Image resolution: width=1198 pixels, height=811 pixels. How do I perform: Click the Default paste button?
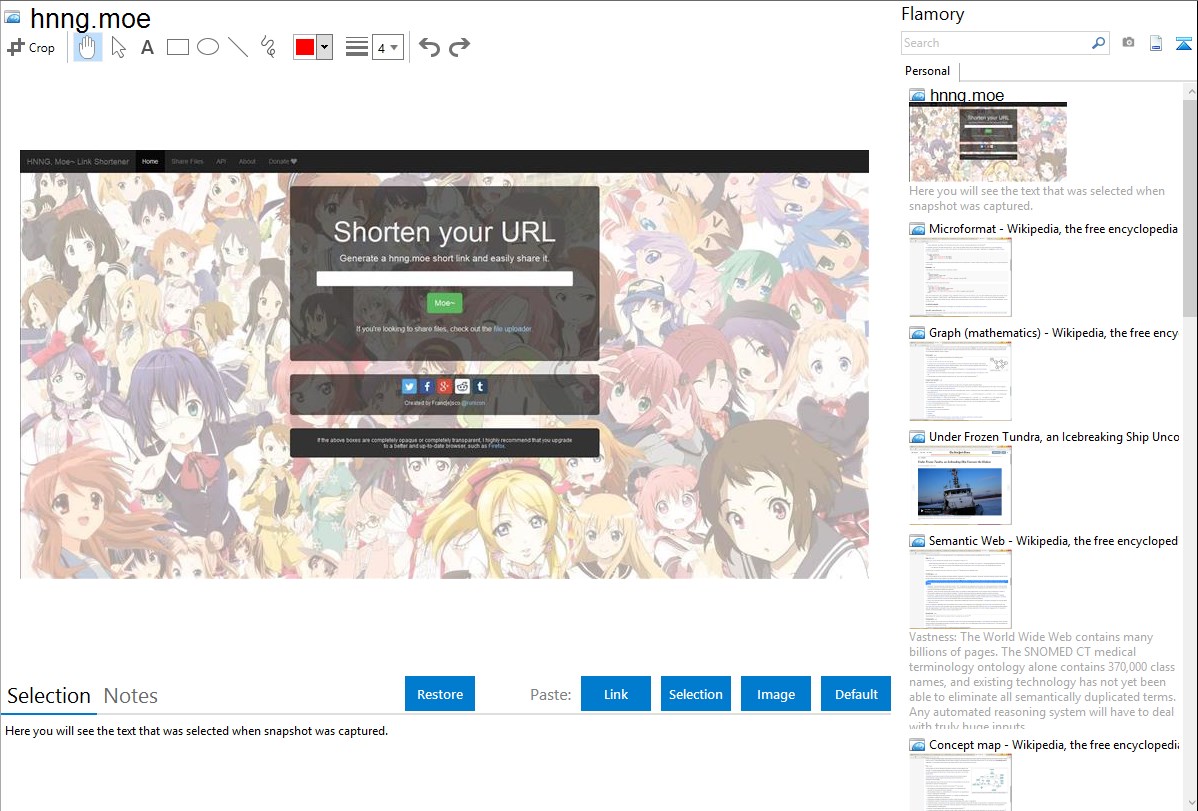click(x=856, y=694)
